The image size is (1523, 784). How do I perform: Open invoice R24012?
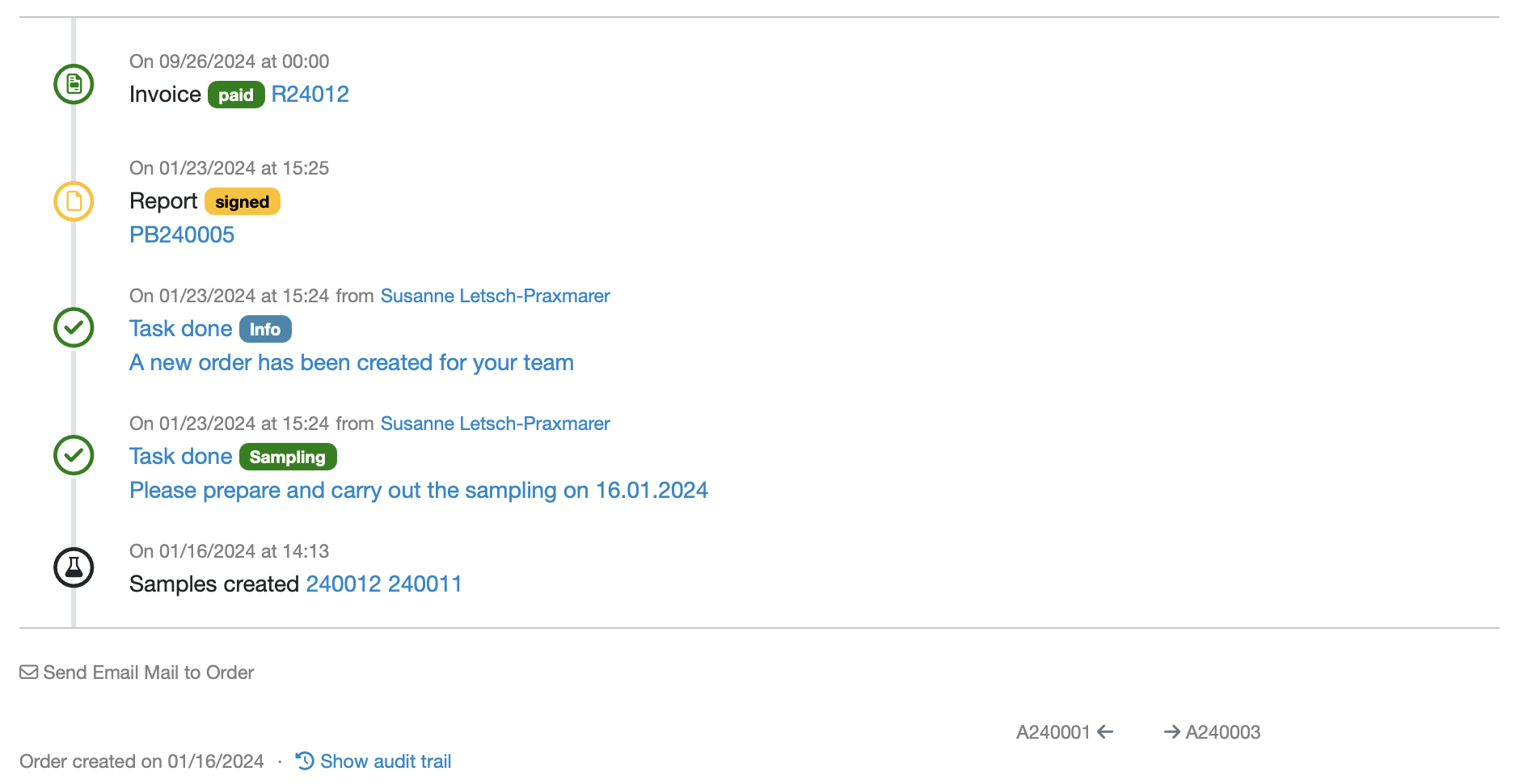click(310, 95)
